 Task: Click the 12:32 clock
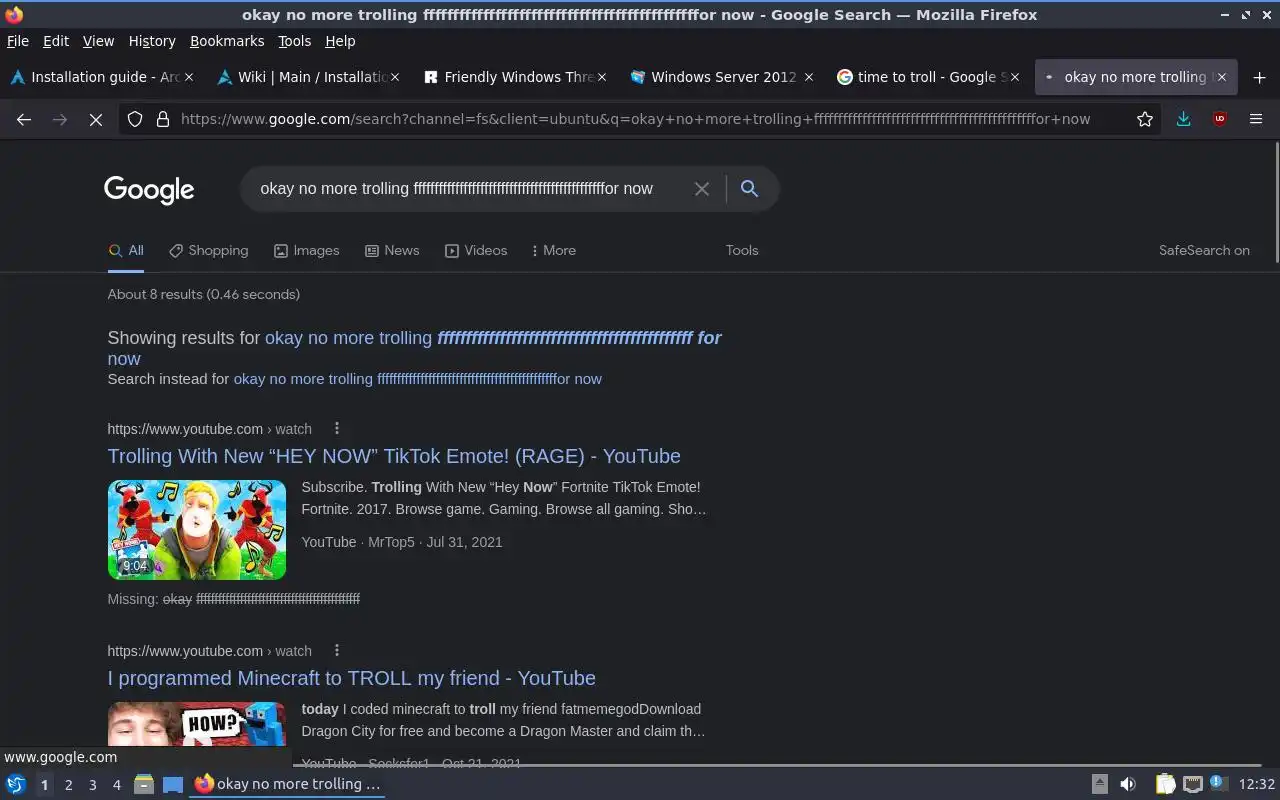tap(1256, 785)
